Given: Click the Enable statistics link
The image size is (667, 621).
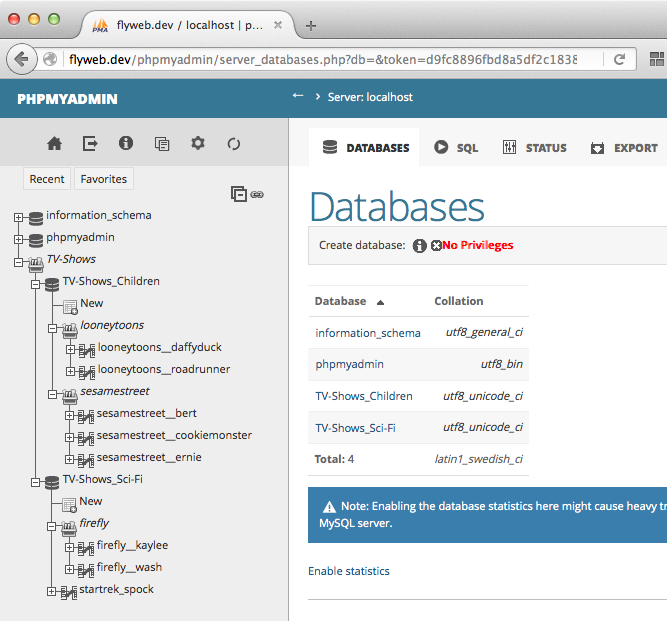Looking at the screenshot, I should pos(349,571).
